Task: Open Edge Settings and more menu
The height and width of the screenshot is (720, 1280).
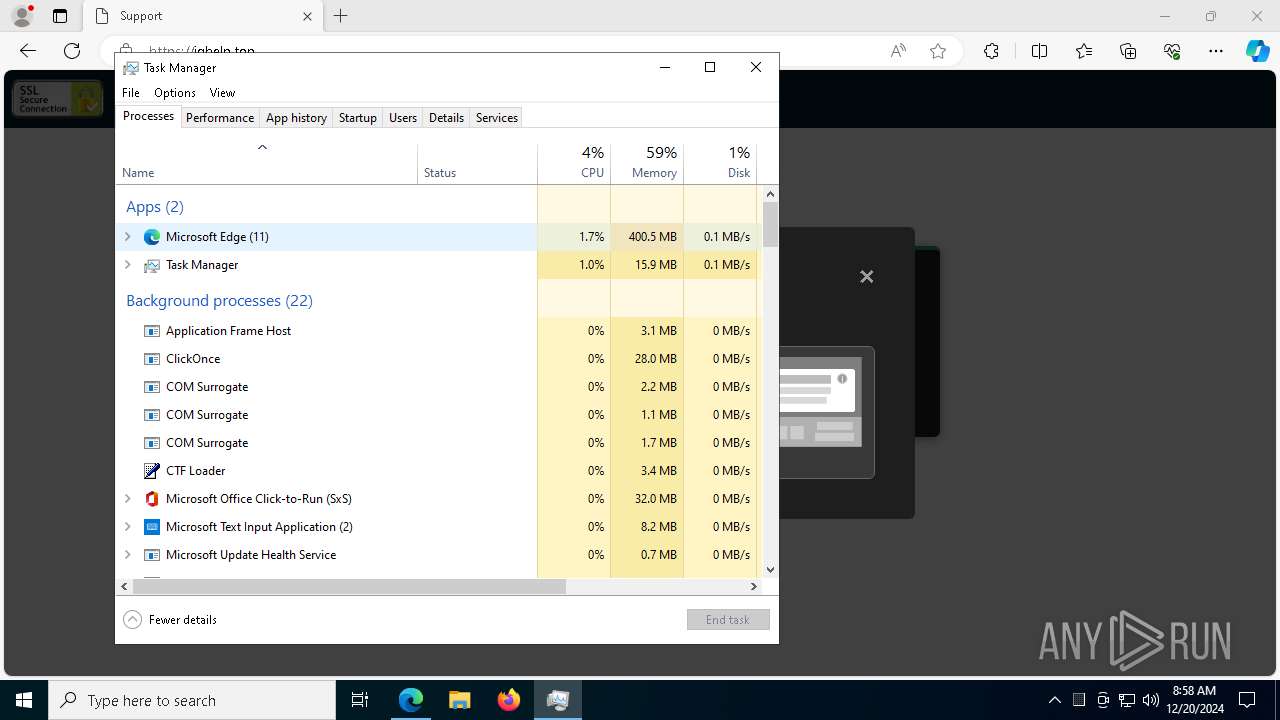Action: pyautogui.click(x=1216, y=51)
